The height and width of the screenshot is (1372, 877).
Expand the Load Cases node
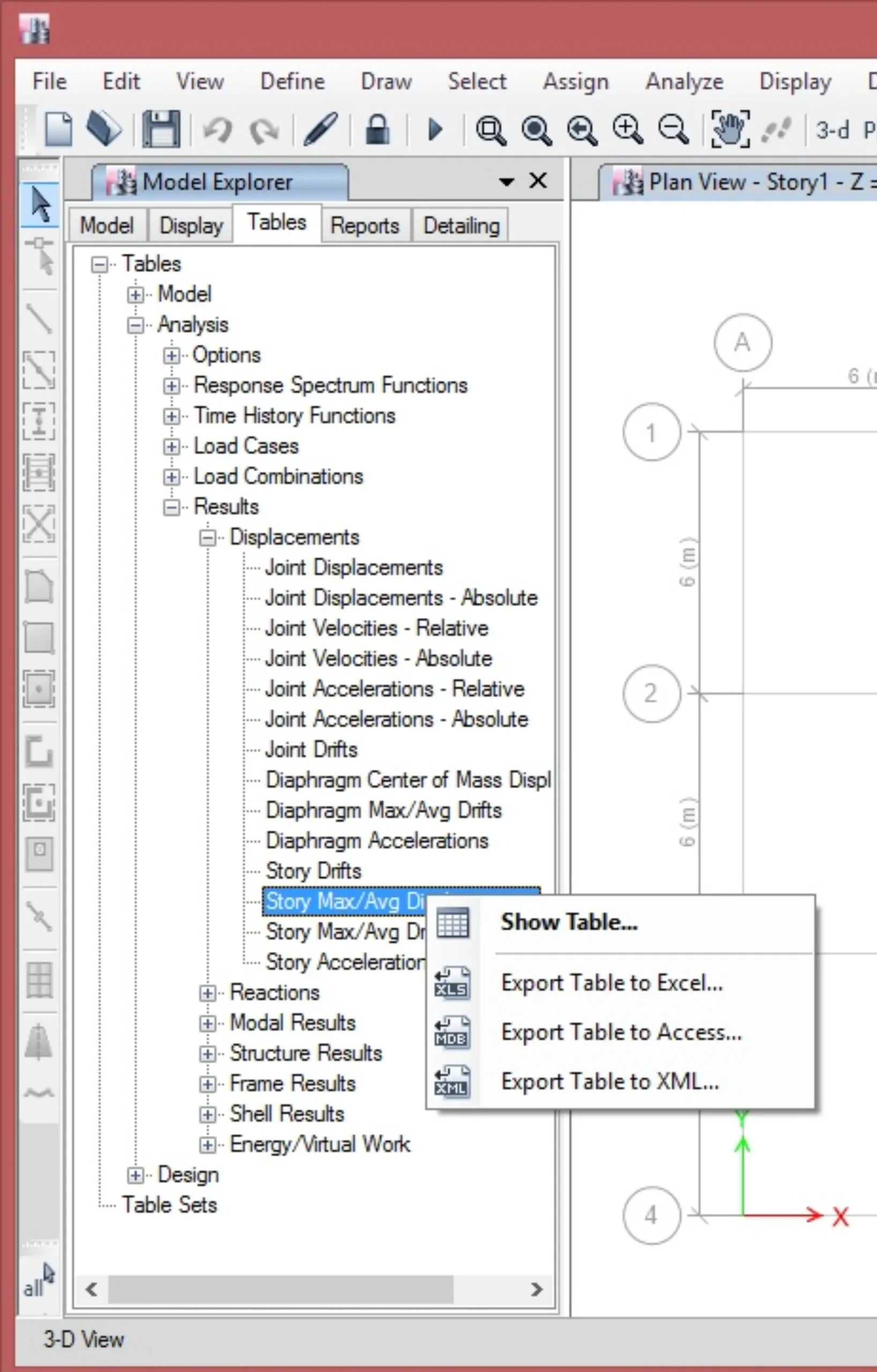pos(171,446)
